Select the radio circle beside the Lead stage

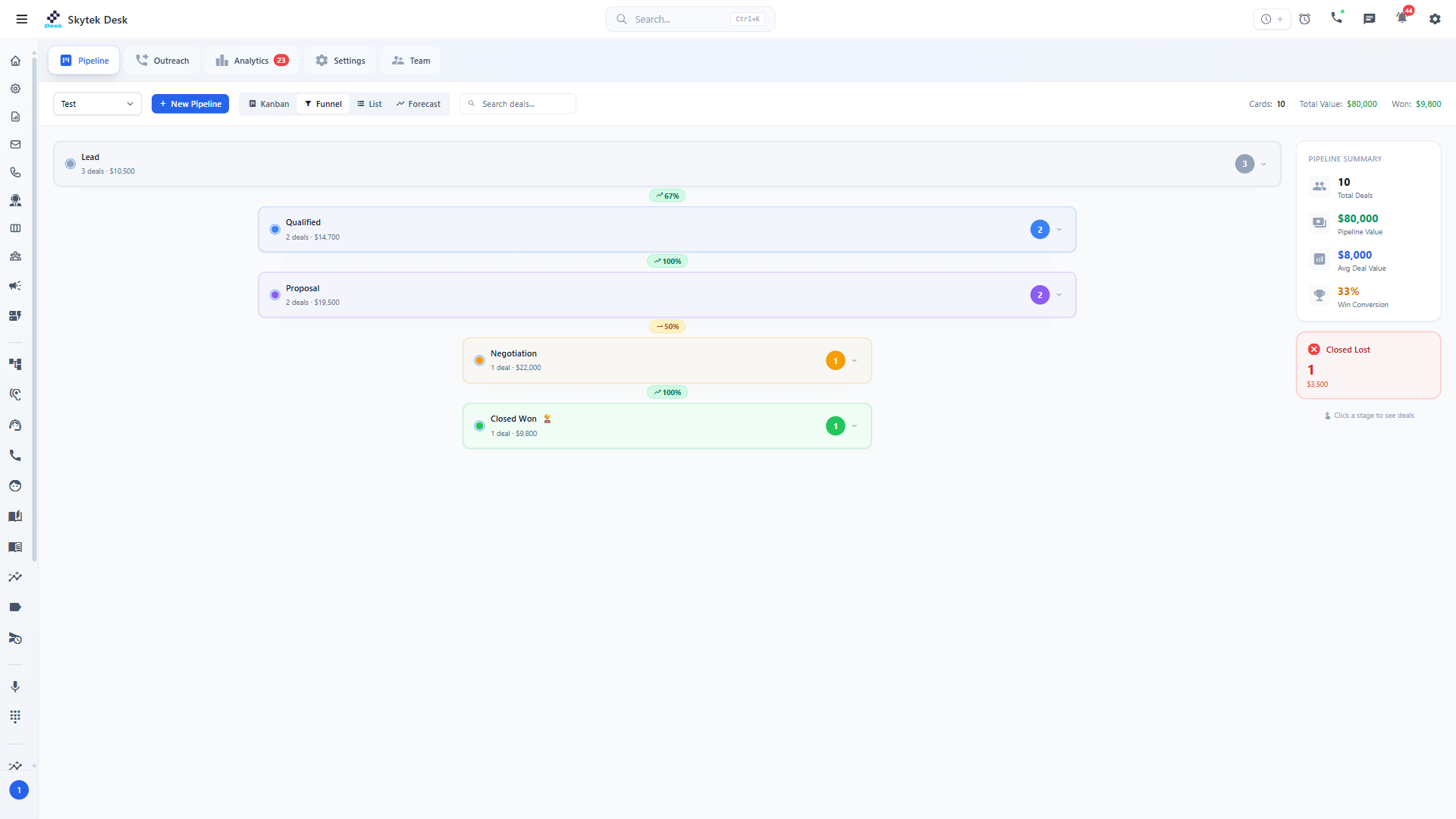point(70,164)
